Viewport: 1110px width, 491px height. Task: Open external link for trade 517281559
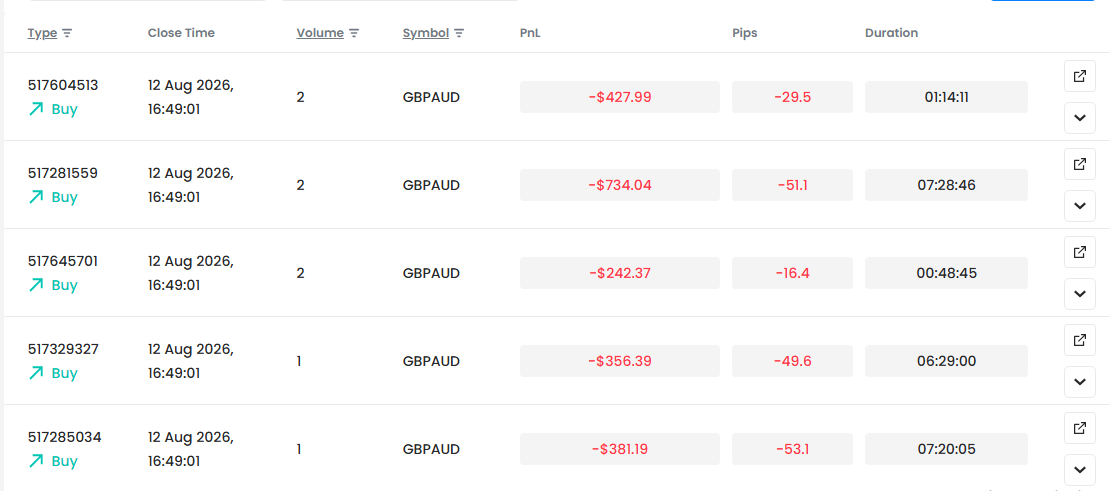[1080, 164]
